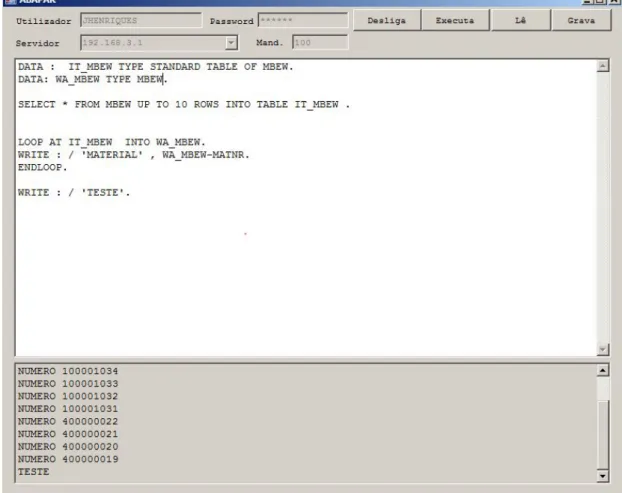
Task: Save with the Grava button
Action: click(581, 20)
